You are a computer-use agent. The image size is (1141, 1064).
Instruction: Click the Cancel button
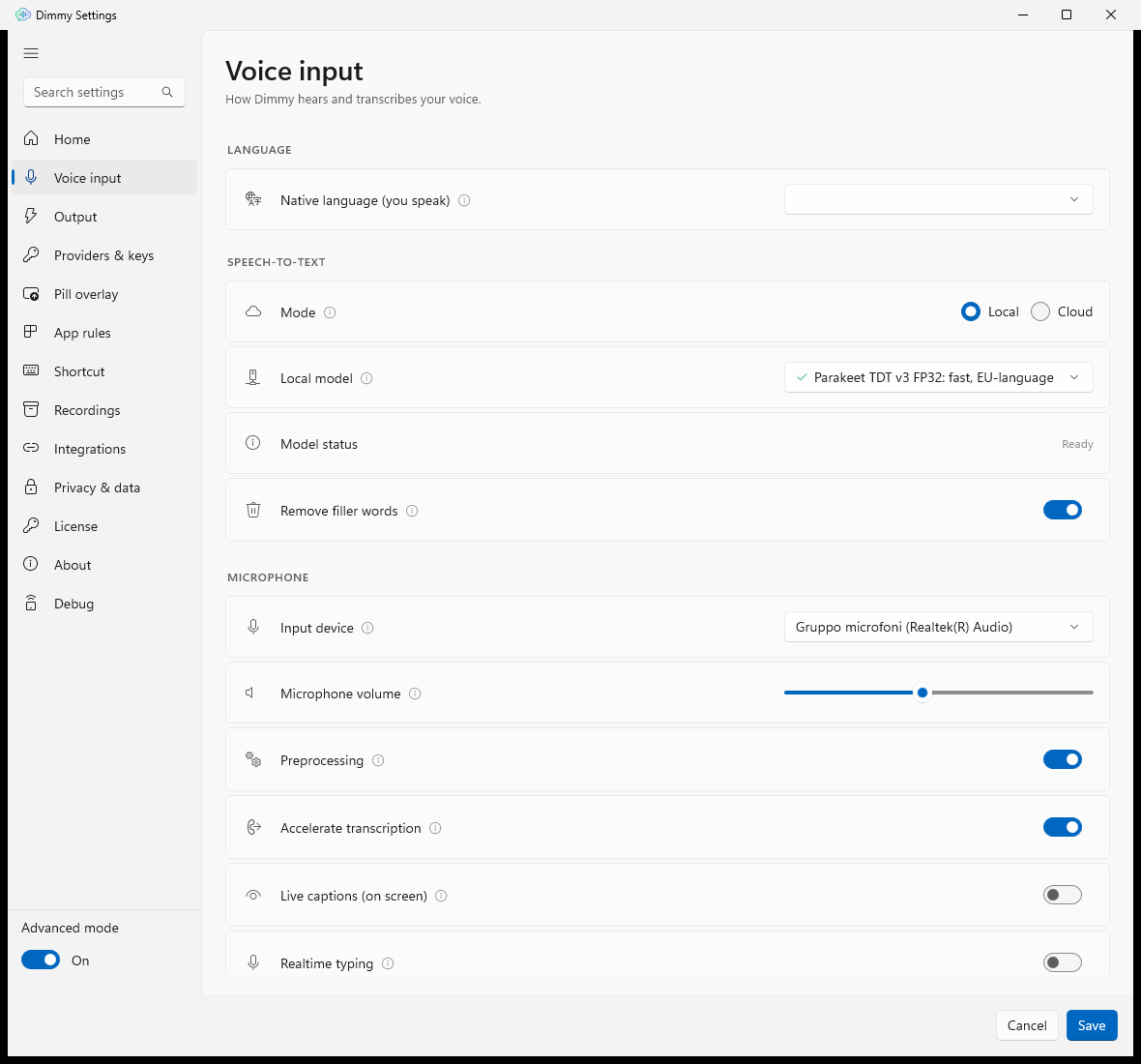[x=1027, y=1025]
